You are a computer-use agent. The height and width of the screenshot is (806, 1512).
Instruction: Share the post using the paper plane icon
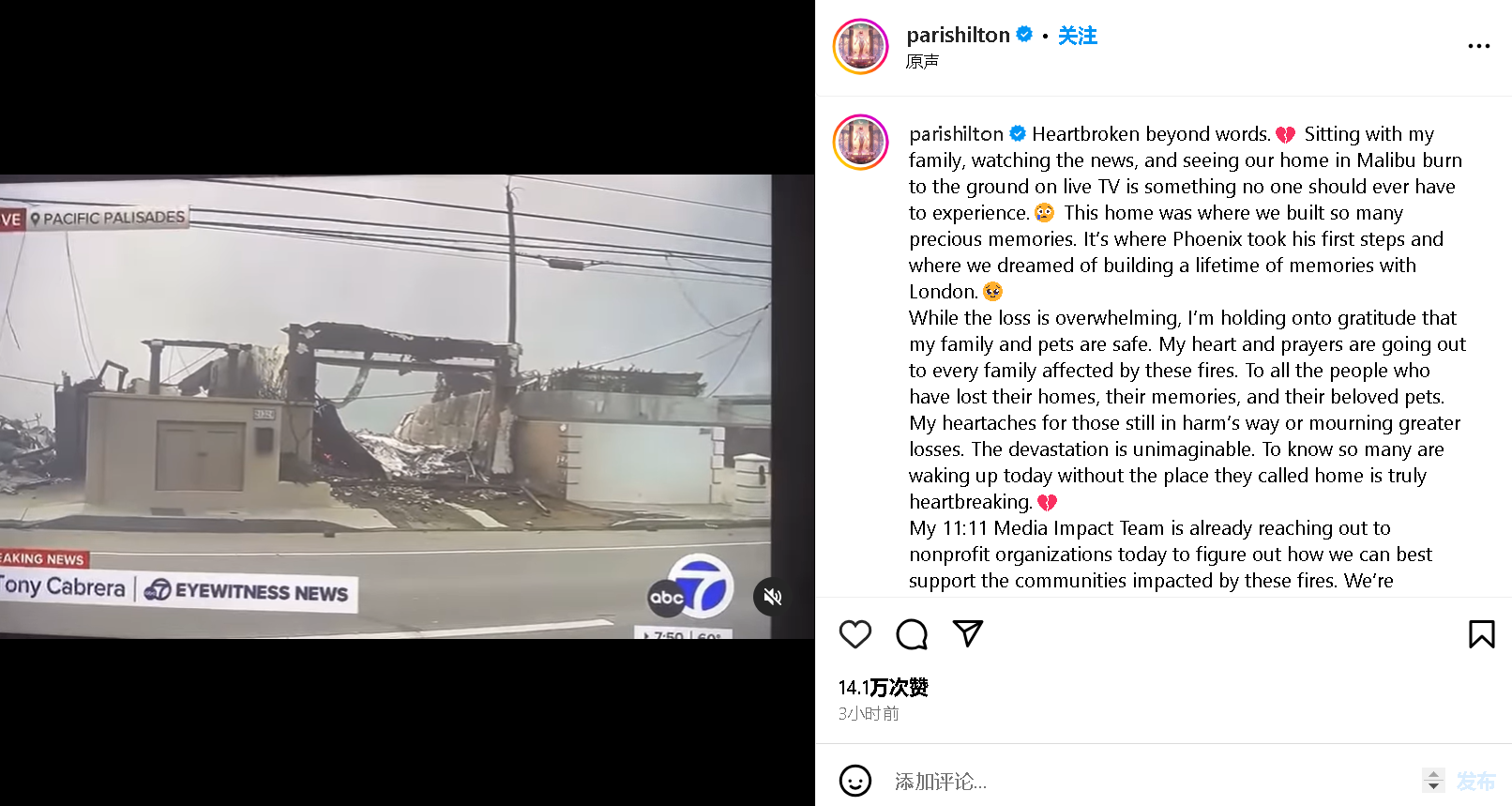967,633
